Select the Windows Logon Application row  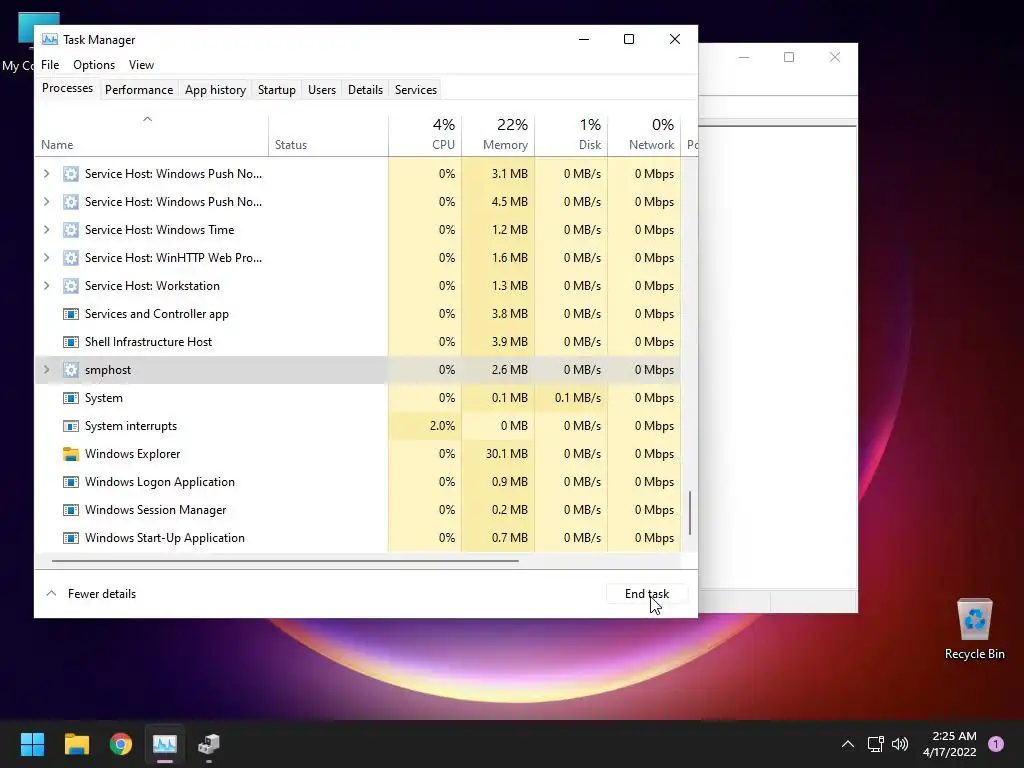[357, 482]
